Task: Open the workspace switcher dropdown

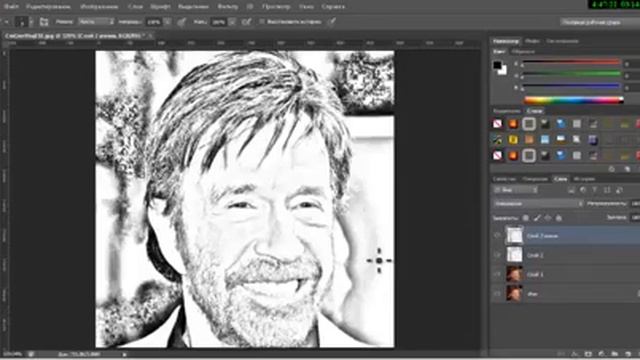Action: click(599, 22)
